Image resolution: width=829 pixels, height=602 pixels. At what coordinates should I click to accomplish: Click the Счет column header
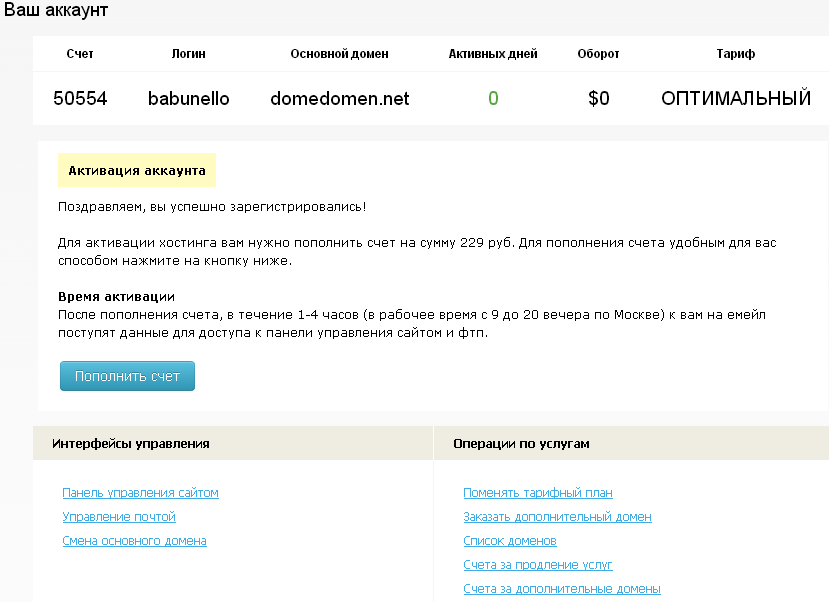pos(80,54)
